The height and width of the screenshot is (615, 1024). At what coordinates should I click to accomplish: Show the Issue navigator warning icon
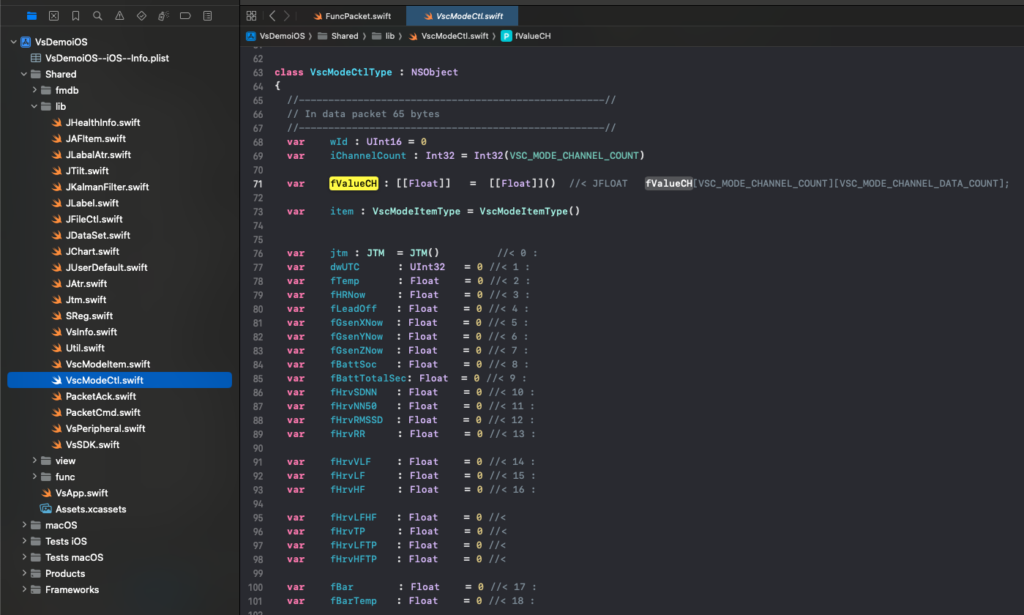pyautogui.click(x=119, y=16)
